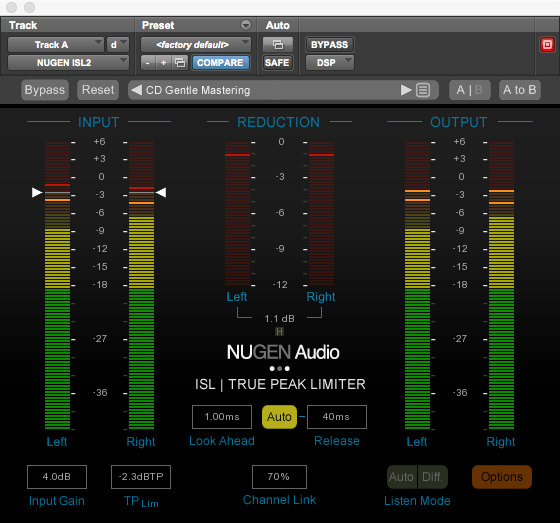Click the Reset button
This screenshot has width=560, height=523.
[x=98, y=90]
